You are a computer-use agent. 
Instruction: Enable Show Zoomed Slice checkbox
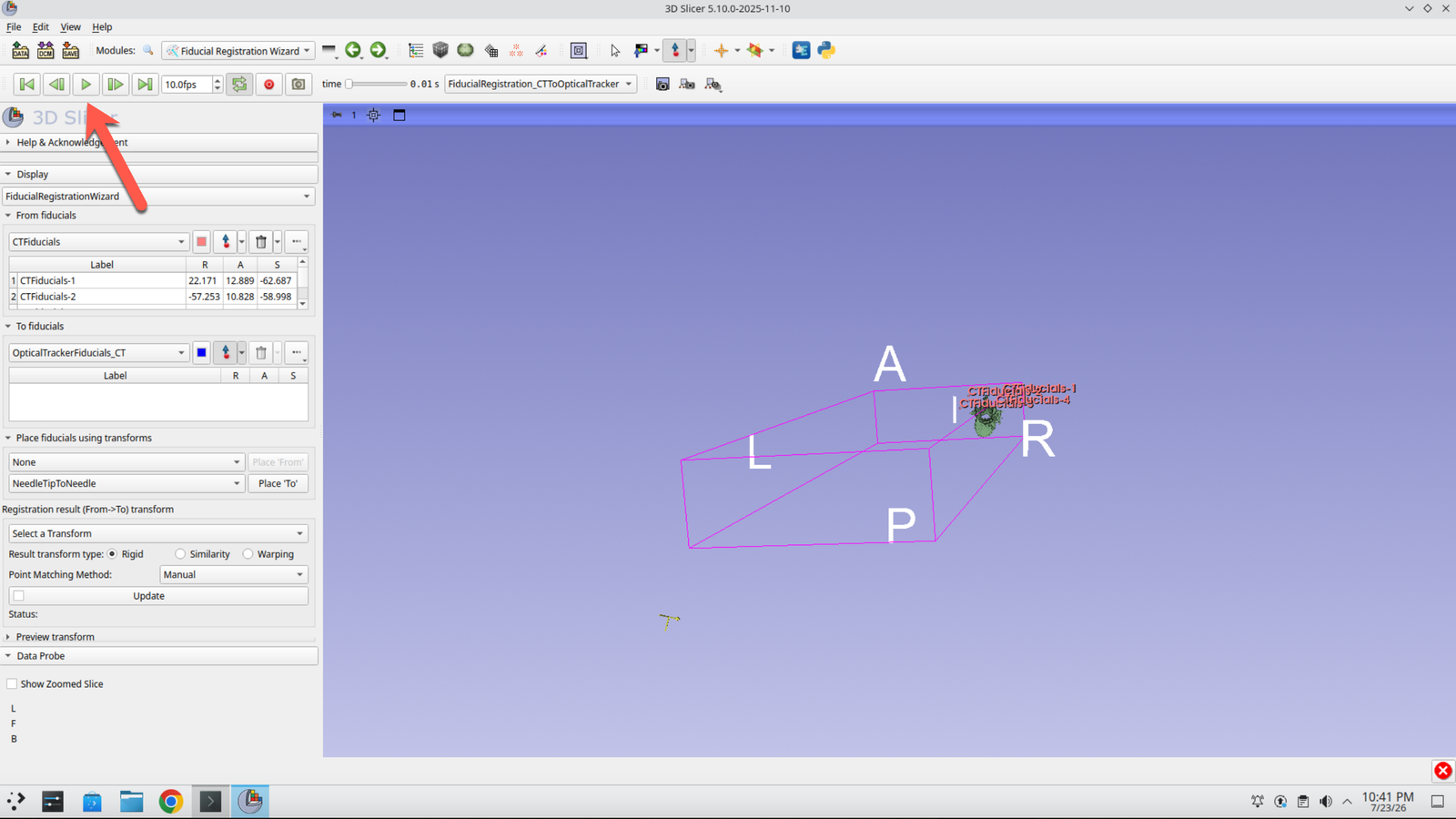click(x=12, y=684)
